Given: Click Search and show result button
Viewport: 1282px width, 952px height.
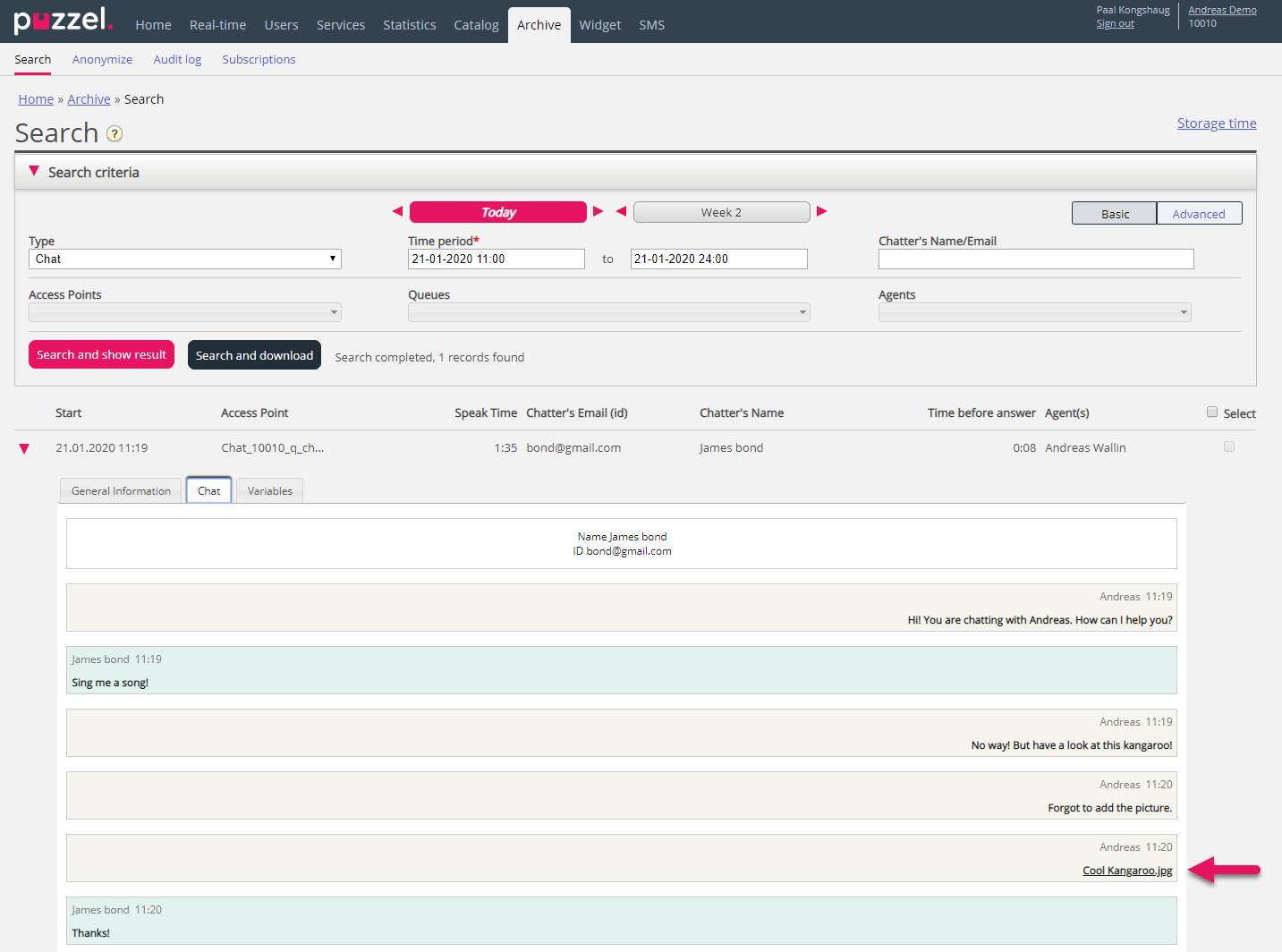Looking at the screenshot, I should point(101,355).
